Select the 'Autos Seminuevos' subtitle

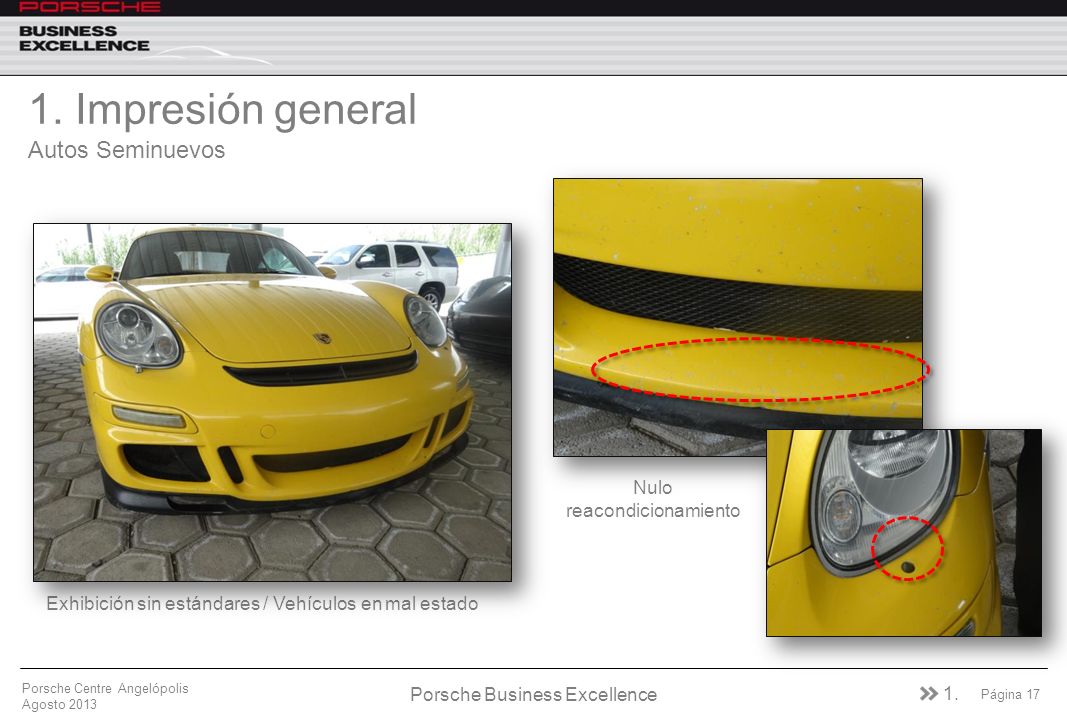(127, 150)
